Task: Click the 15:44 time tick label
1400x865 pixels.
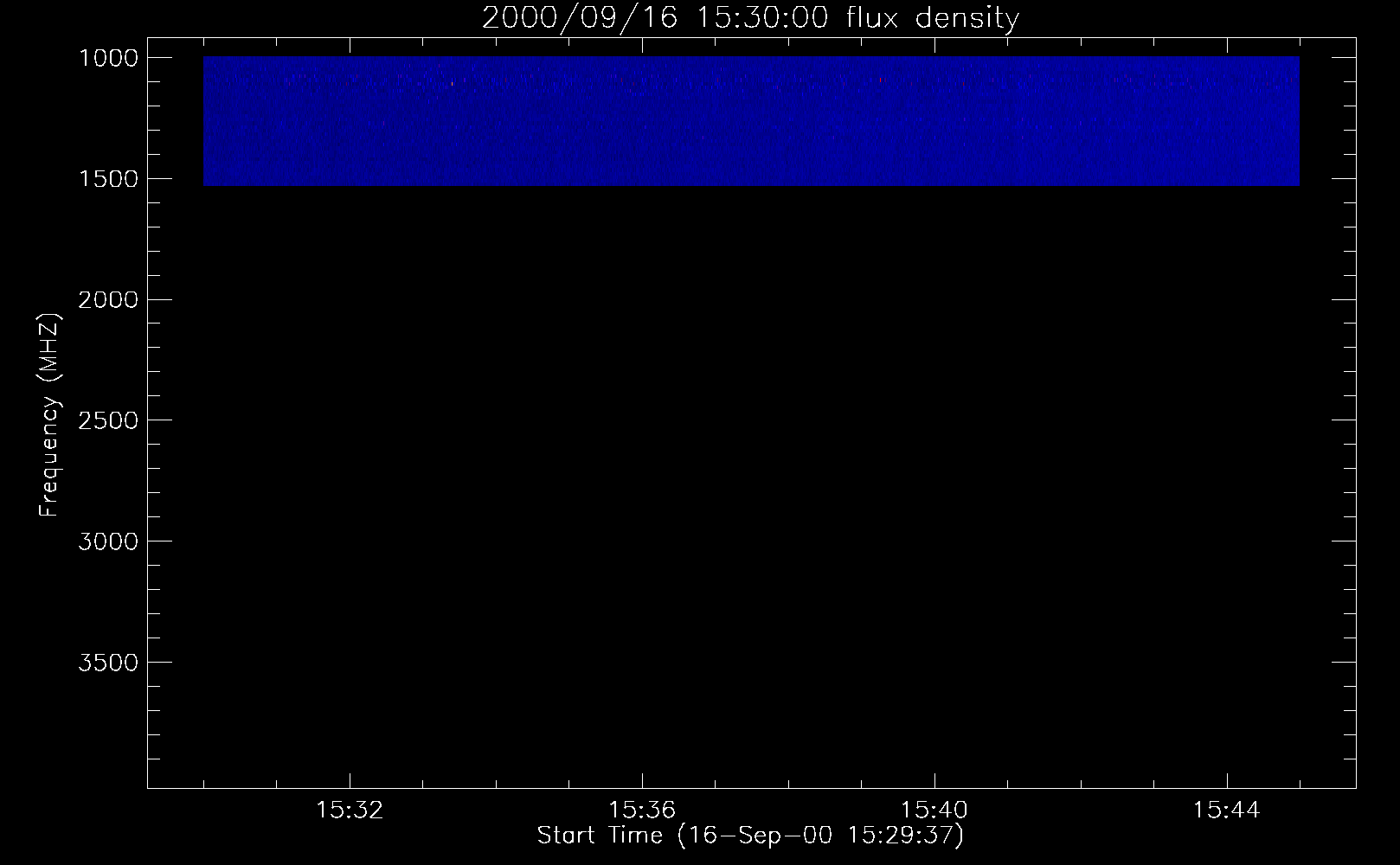Action: click(x=1227, y=811)
